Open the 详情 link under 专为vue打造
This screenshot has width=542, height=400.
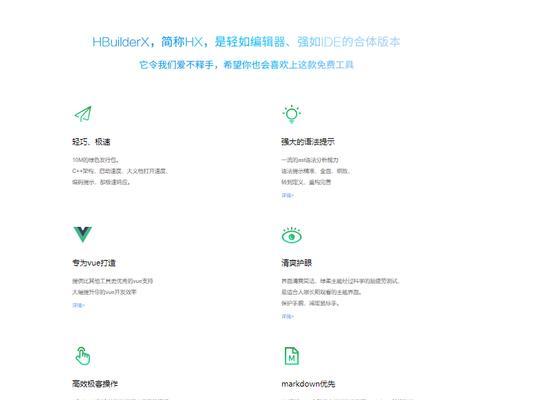point(78,305)
